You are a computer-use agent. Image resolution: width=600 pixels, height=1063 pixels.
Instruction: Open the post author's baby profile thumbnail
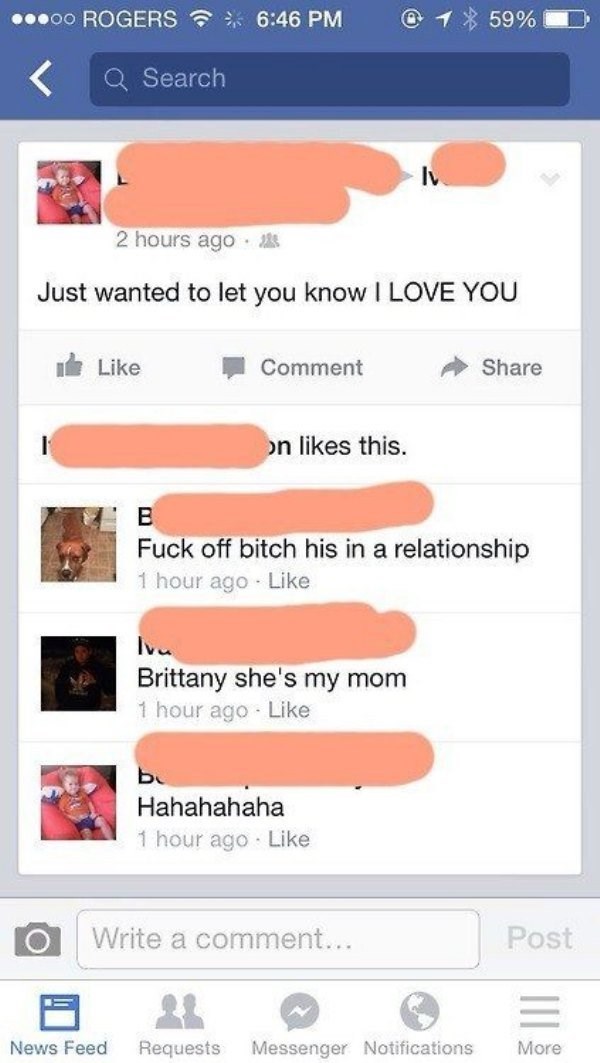(68, 193)
